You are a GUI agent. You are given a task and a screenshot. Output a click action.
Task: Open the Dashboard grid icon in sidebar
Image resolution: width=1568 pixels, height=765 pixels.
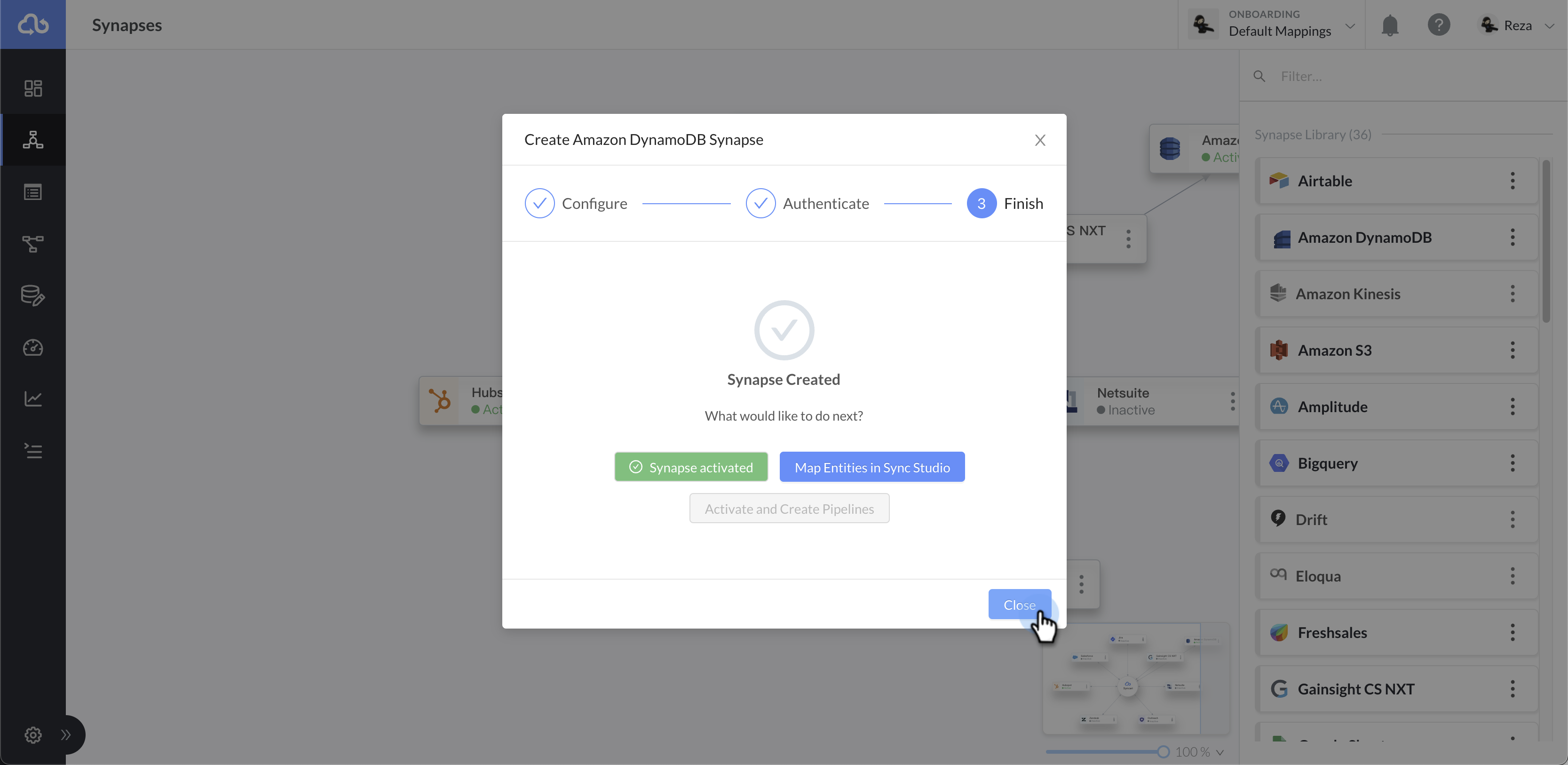pos(33,88)
